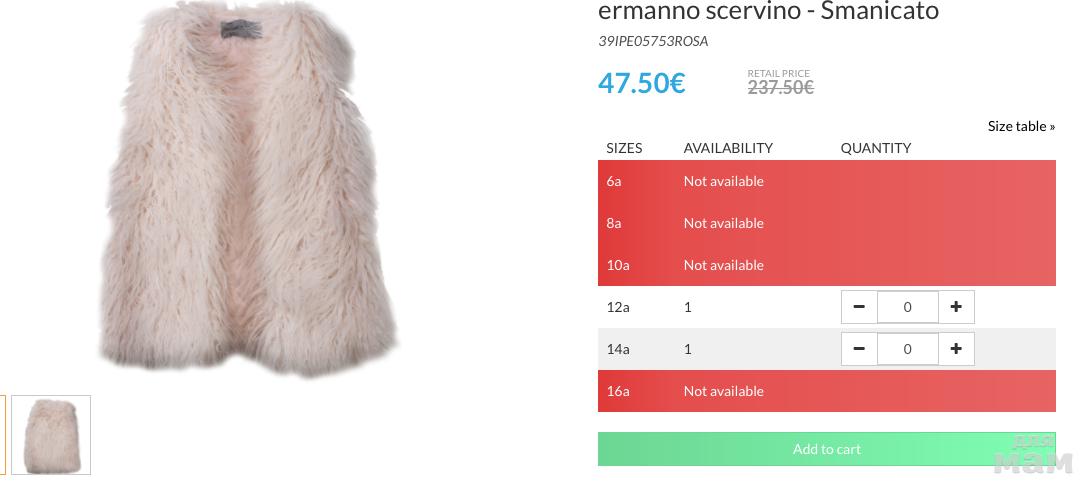
Task: Focus the 12a quantity input field
Action: tap(907, 307)
